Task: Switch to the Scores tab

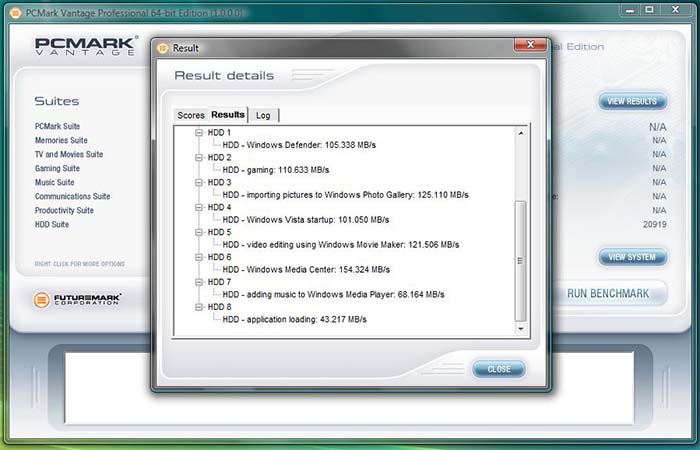Action: [191, 115]
